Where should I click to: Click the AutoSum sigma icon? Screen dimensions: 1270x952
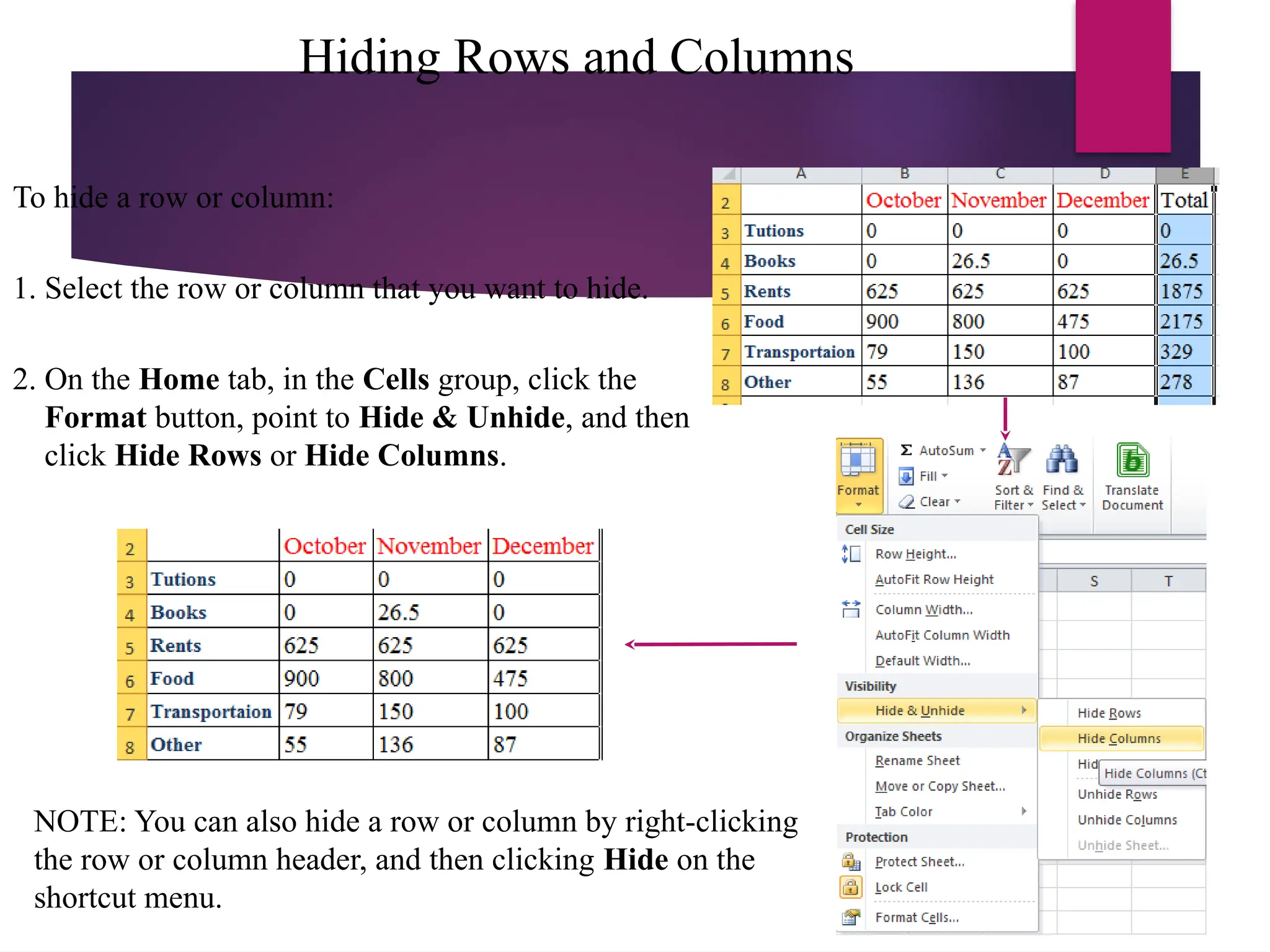coord(906,450)
